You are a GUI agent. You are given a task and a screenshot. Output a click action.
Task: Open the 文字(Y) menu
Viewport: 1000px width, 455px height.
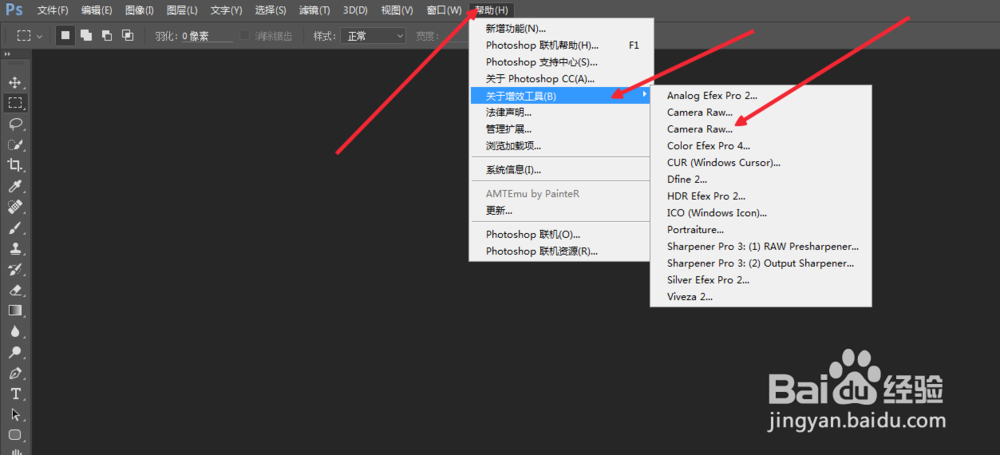point(226,11)
